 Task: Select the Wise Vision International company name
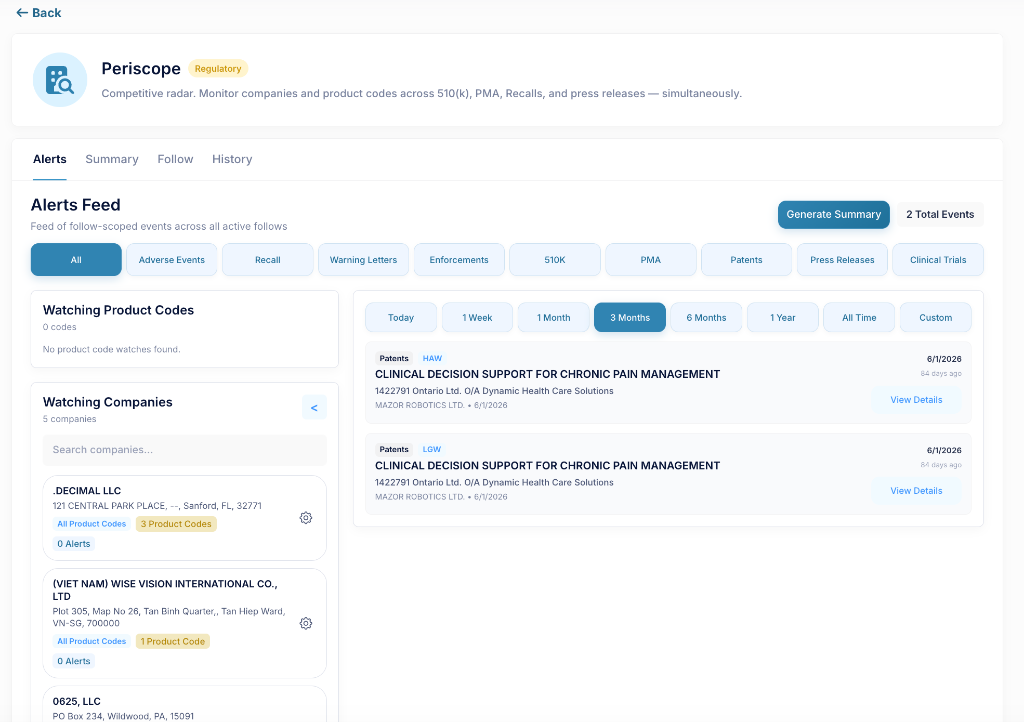[x=165, y=590]
